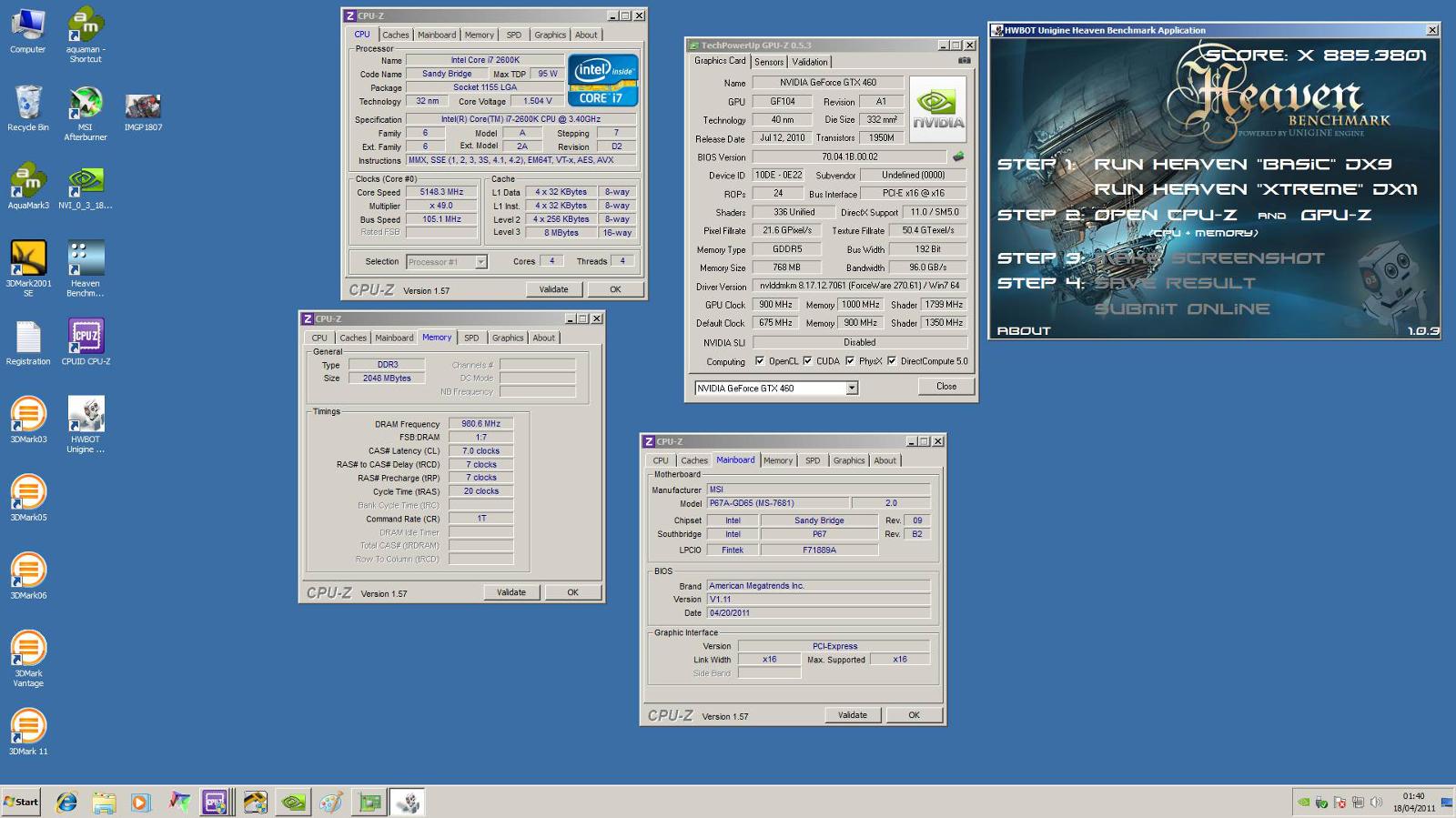Open About tab in the CPU-Z processor window
Viewport: 1456px width, 818px height.
(586, 35)
